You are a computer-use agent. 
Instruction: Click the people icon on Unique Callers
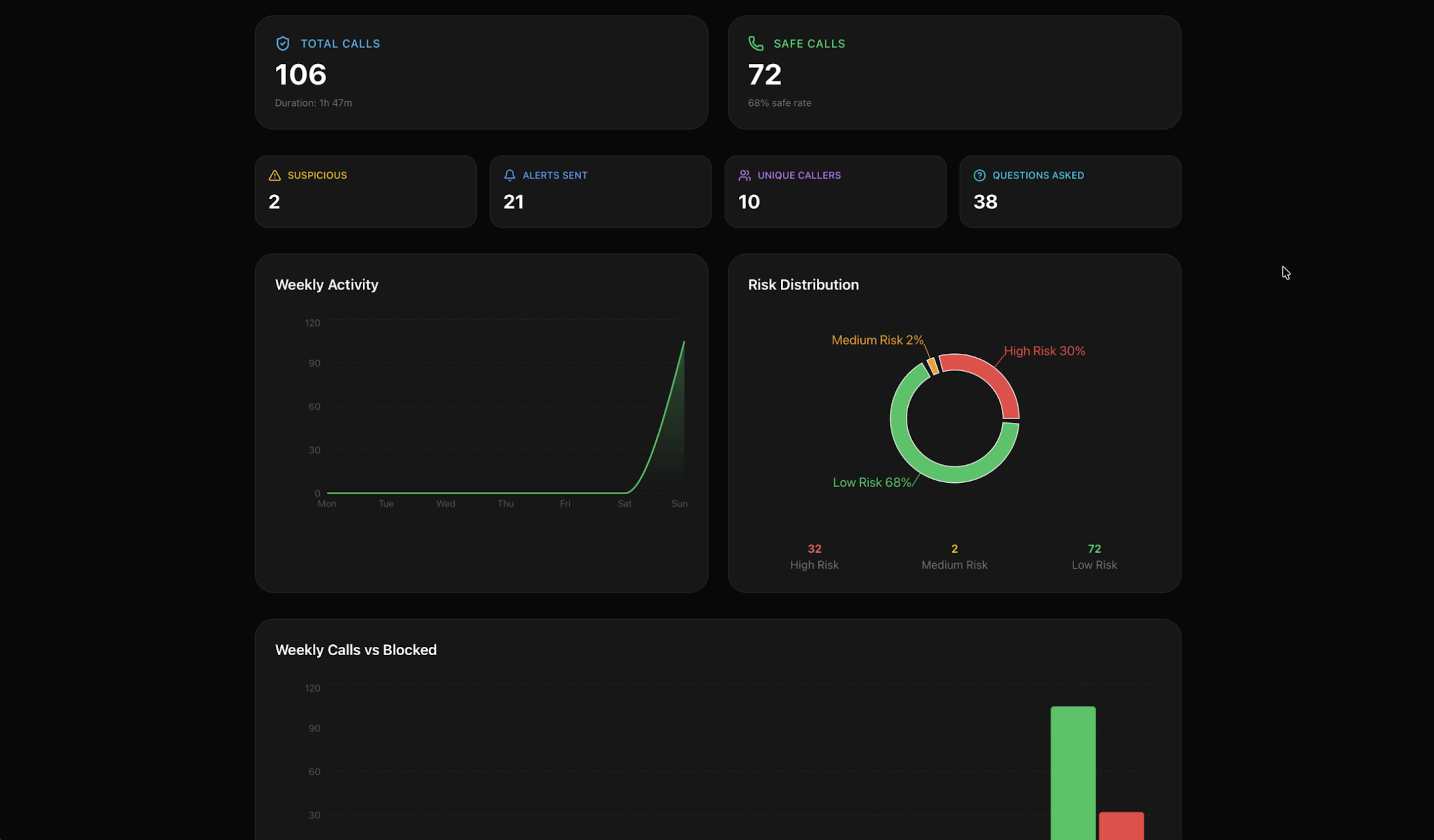[744, 175]
